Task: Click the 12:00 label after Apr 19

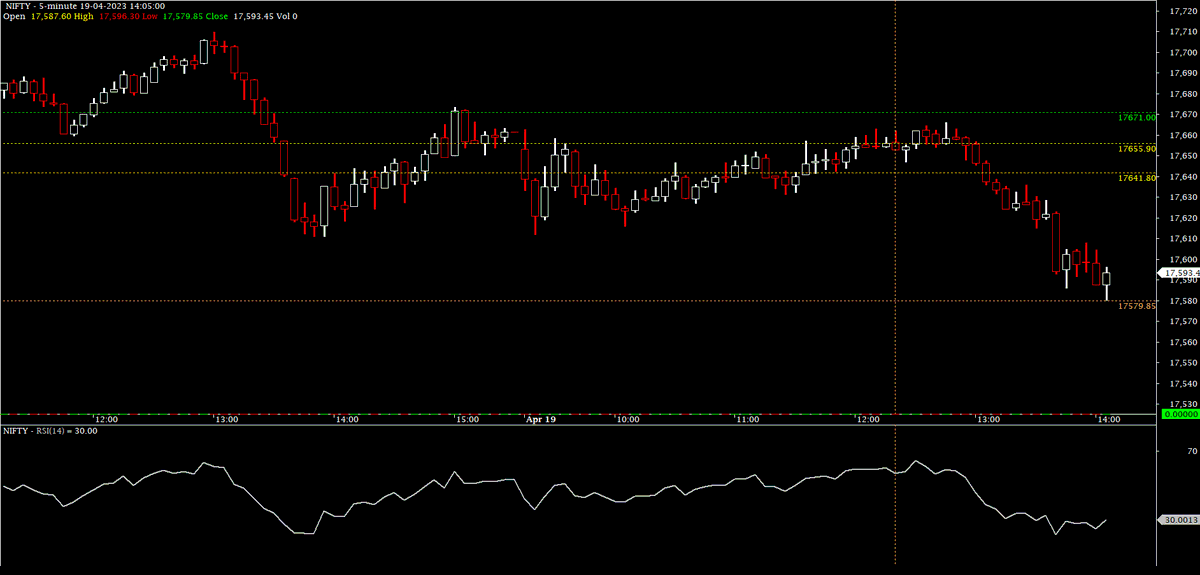Action: click(x=868, y=420)
